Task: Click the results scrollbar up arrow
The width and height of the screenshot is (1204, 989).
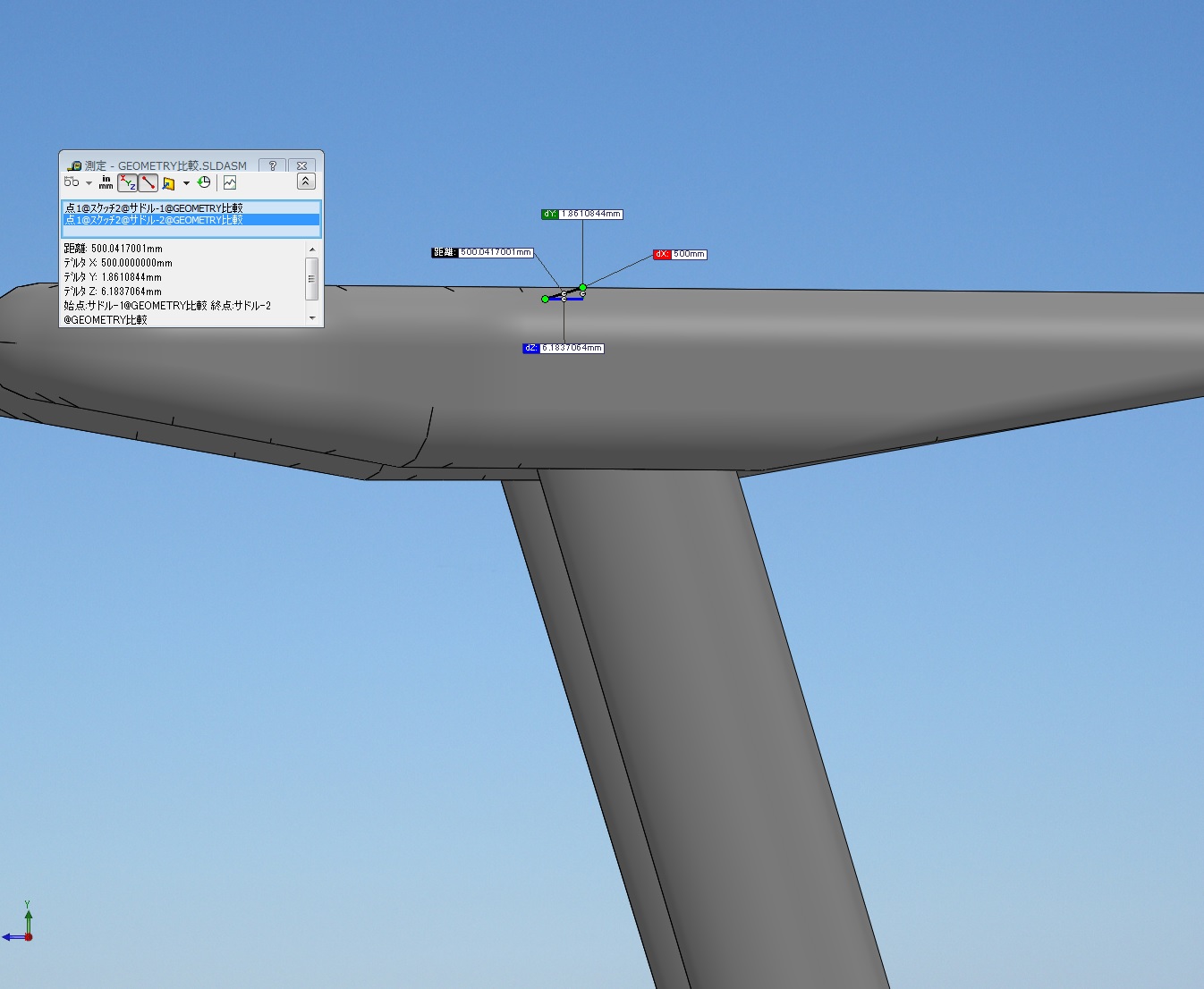Action: [x=312, y=249]
